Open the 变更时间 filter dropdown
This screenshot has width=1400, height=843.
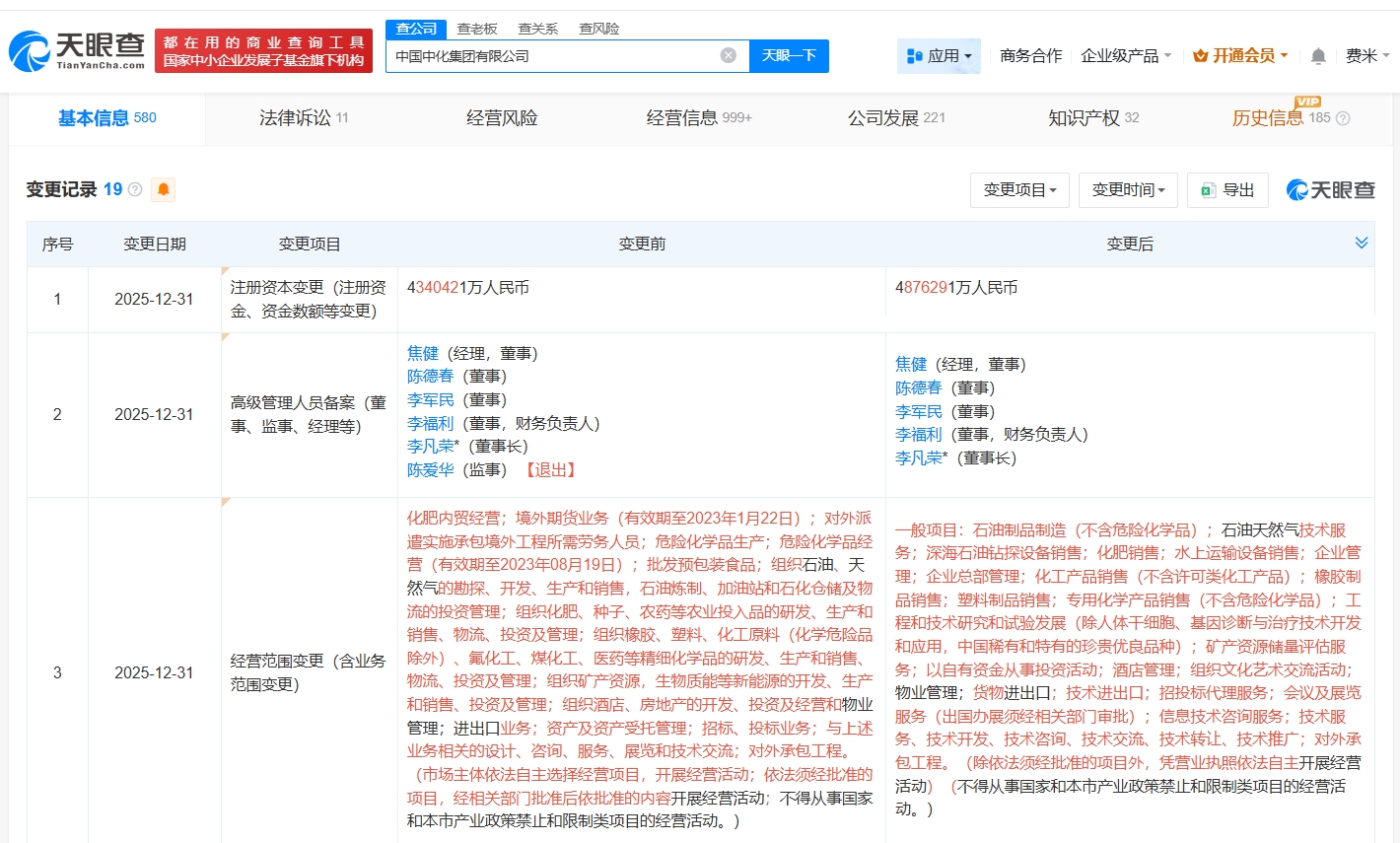pos(1128,190)
